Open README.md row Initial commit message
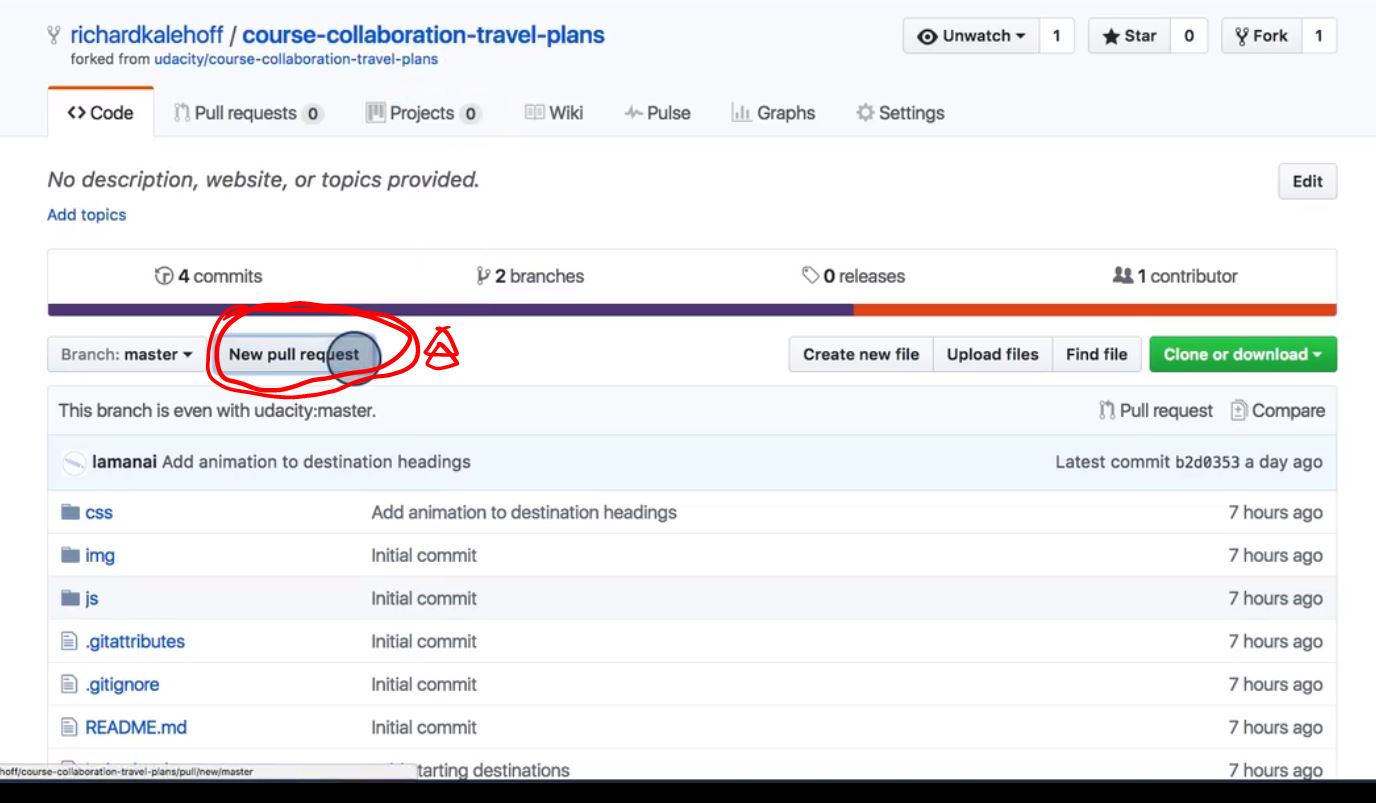The width and height of the screenshot is (1376, 803). pos(424,728)
